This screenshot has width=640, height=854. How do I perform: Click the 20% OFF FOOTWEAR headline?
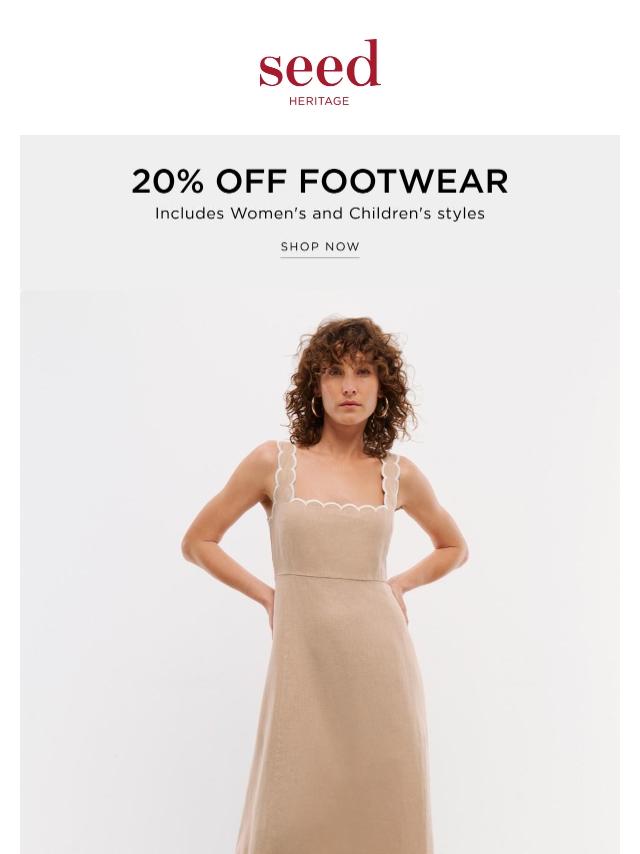(x=320, y=181)
